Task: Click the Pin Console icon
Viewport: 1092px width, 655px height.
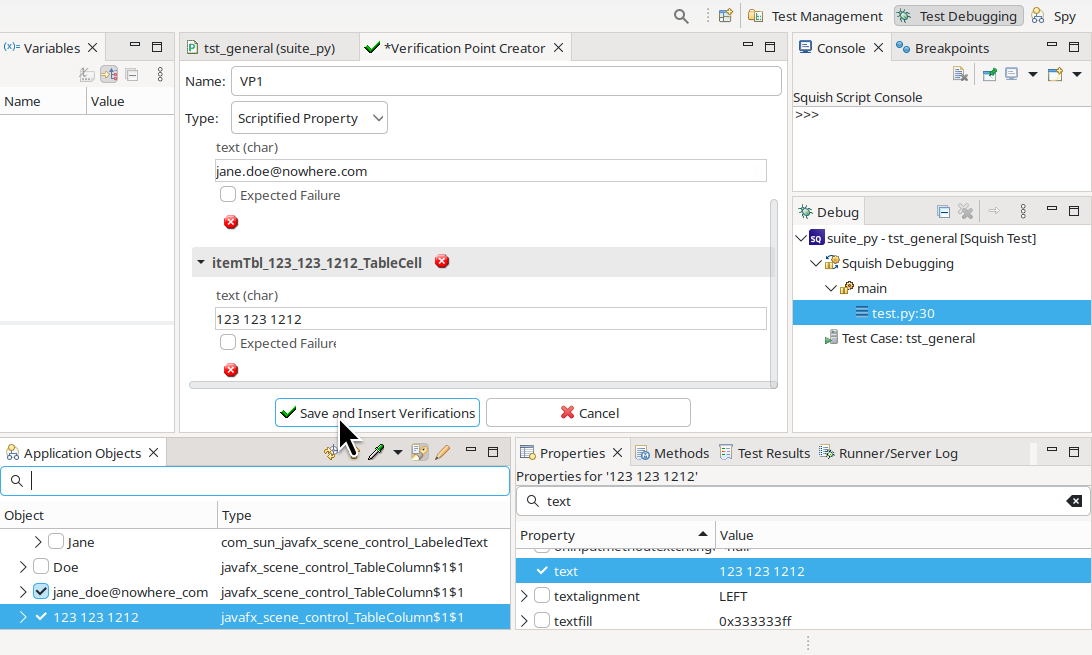Action: point(989,74)
